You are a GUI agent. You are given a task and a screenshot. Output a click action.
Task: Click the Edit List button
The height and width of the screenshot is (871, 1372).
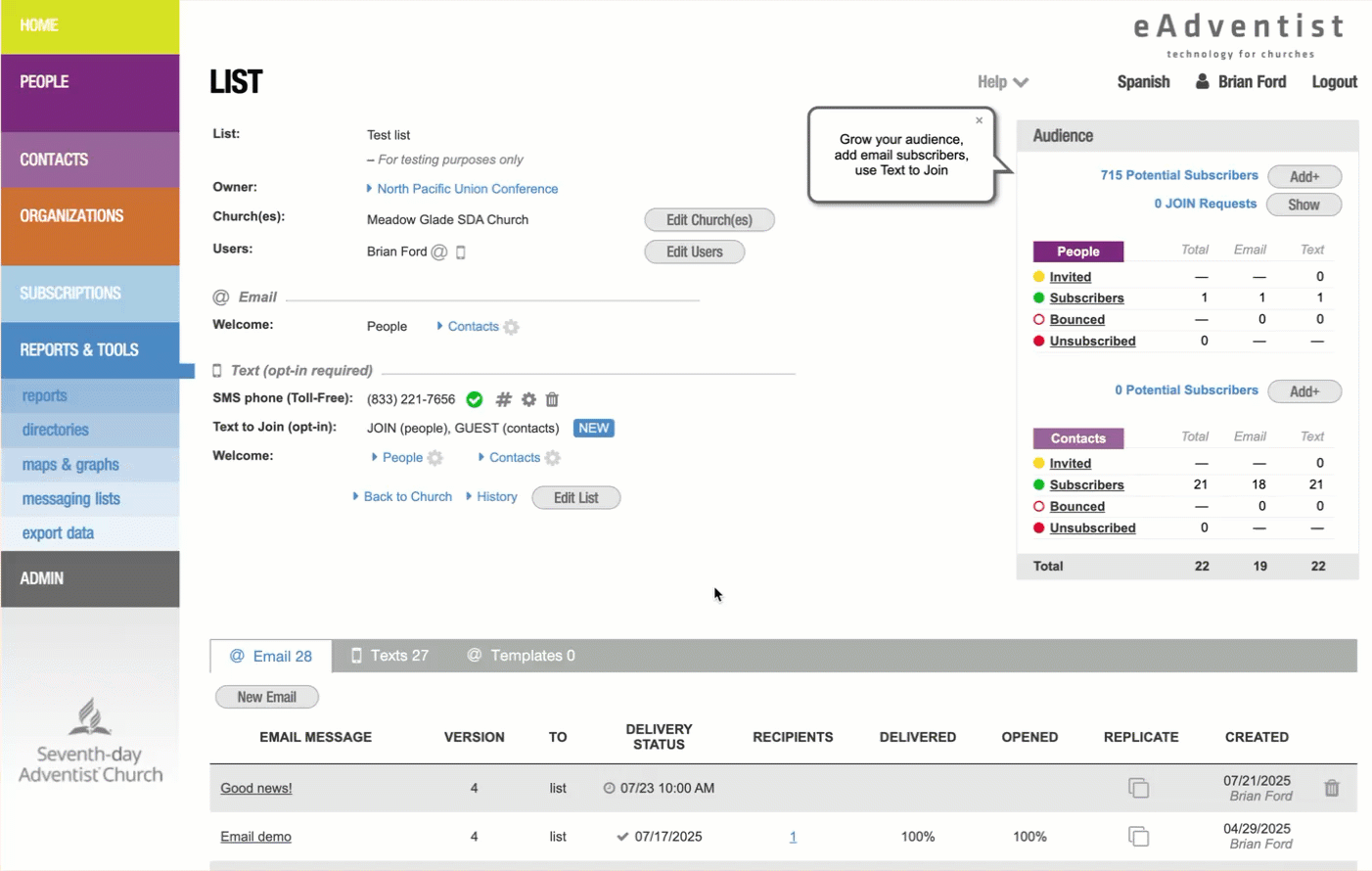[x=576, y=498]
